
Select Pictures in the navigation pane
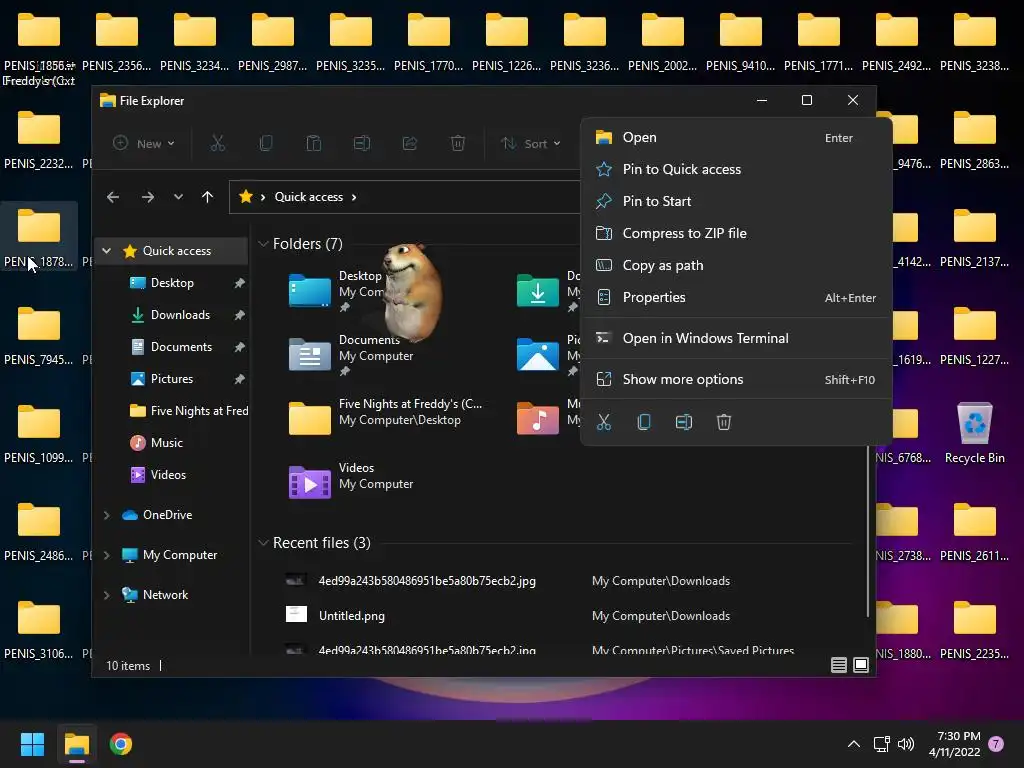tap(172, 379)
